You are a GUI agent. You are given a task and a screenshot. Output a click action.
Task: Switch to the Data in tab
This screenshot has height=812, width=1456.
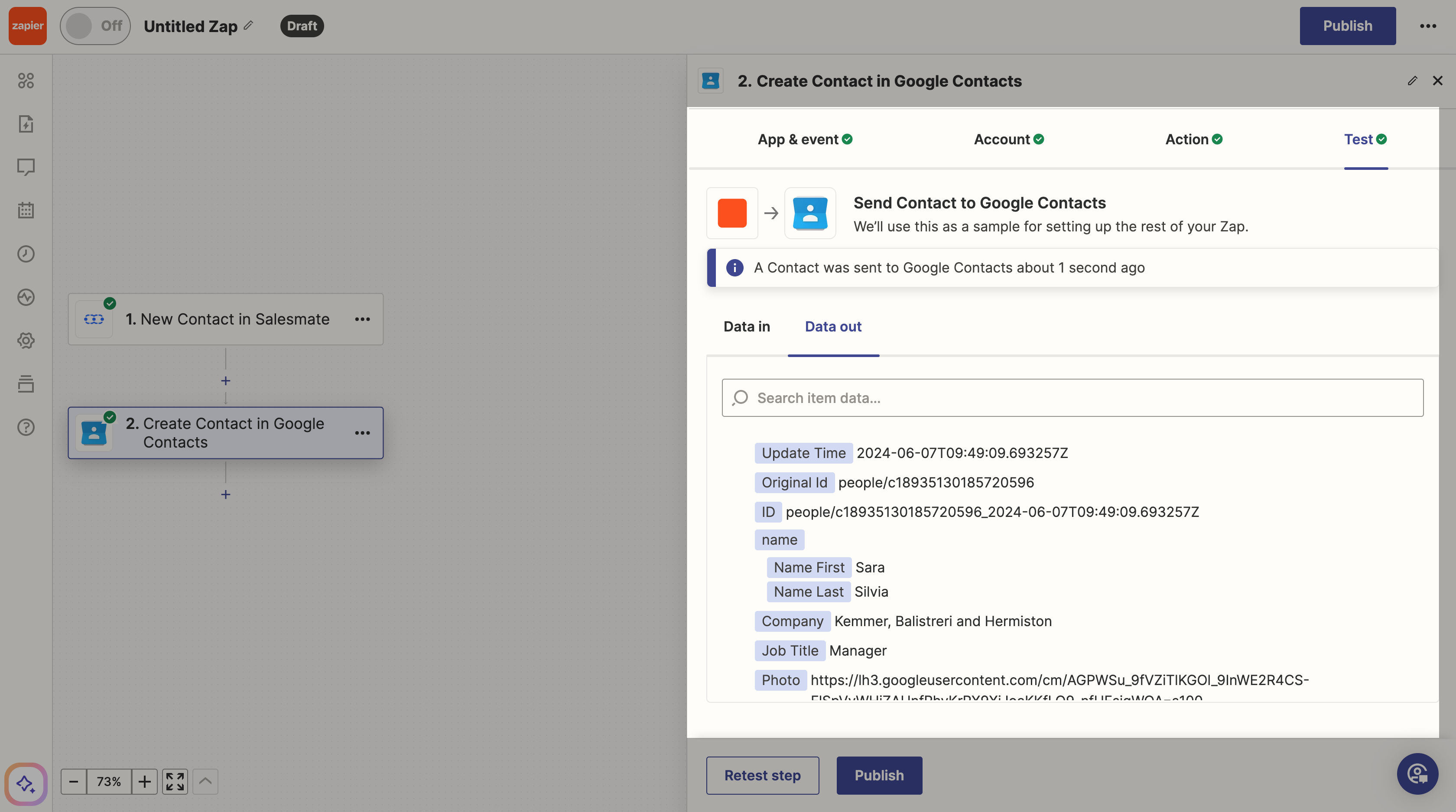[x=747, y=327]
